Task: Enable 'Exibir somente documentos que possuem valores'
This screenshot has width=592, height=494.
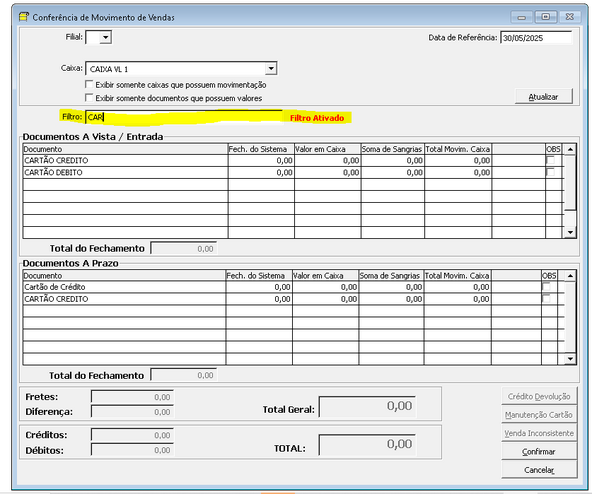Action: point(89,98)
